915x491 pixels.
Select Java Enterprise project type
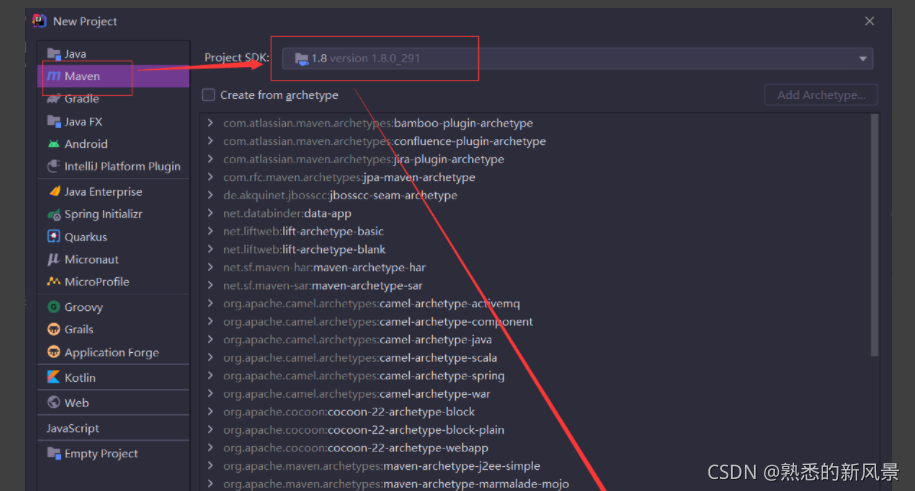point(113,191)
